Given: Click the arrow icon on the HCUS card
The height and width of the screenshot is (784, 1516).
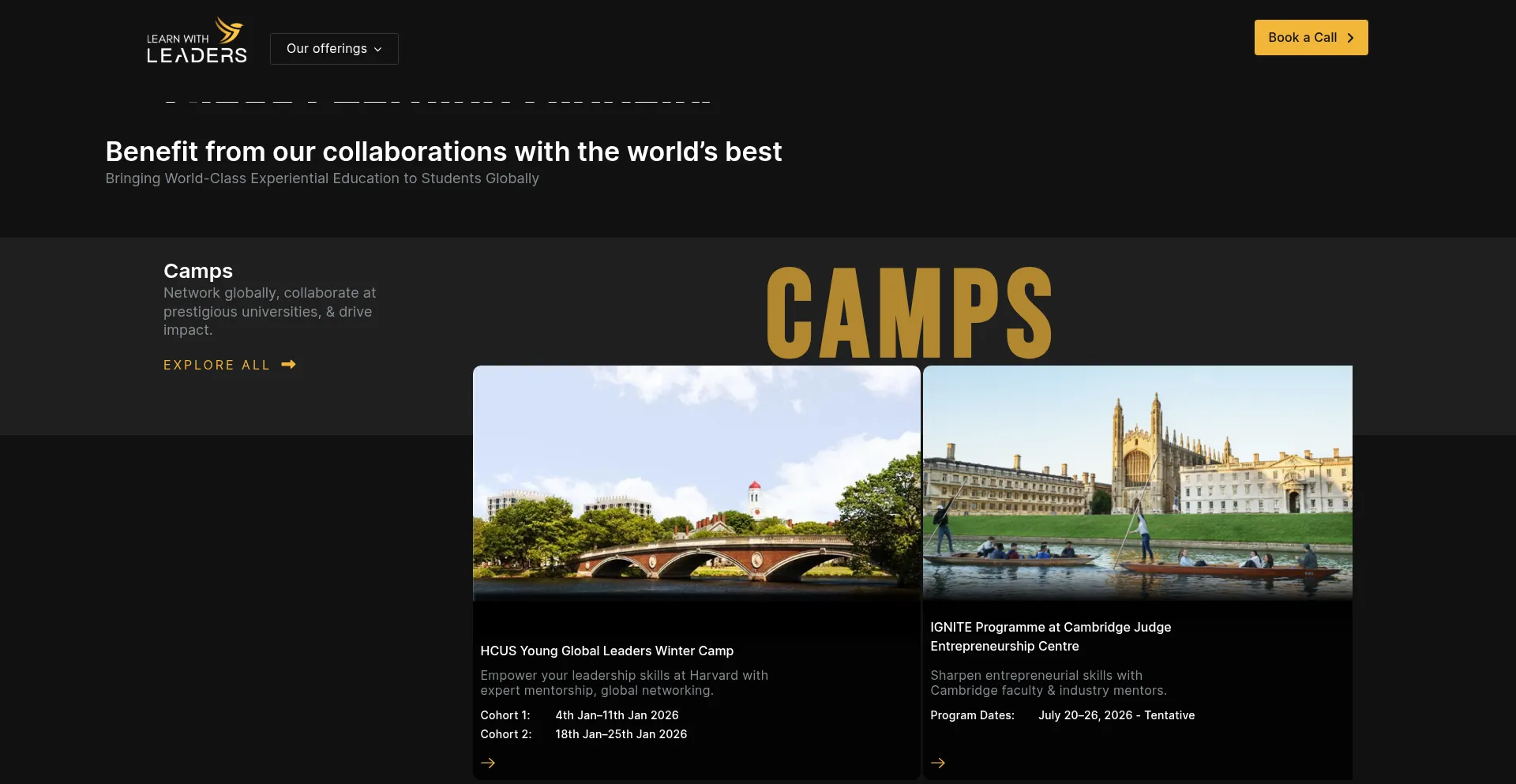Looking at the screenshot, I should point(488,763).
